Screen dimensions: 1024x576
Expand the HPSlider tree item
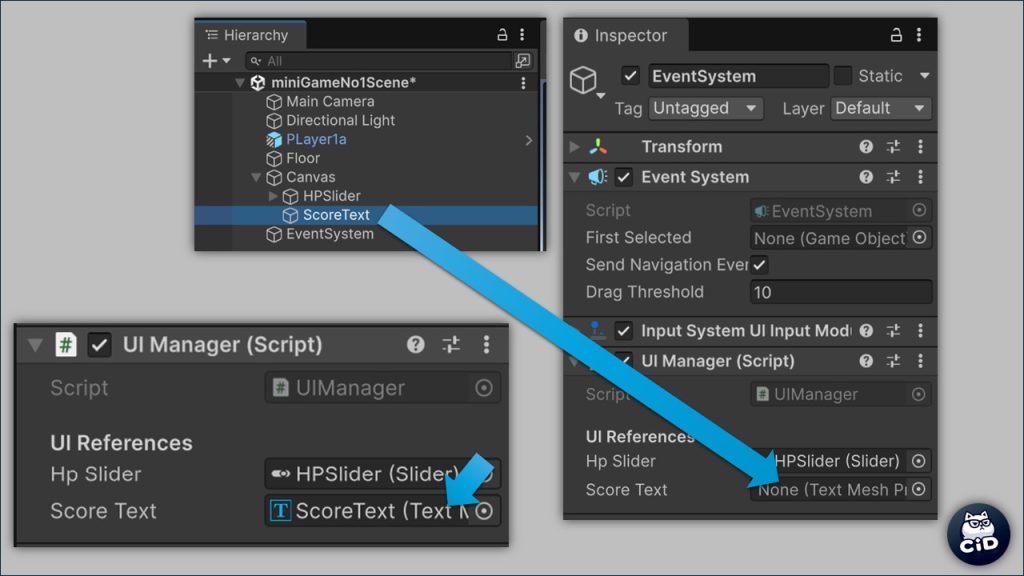click(274, 196)
